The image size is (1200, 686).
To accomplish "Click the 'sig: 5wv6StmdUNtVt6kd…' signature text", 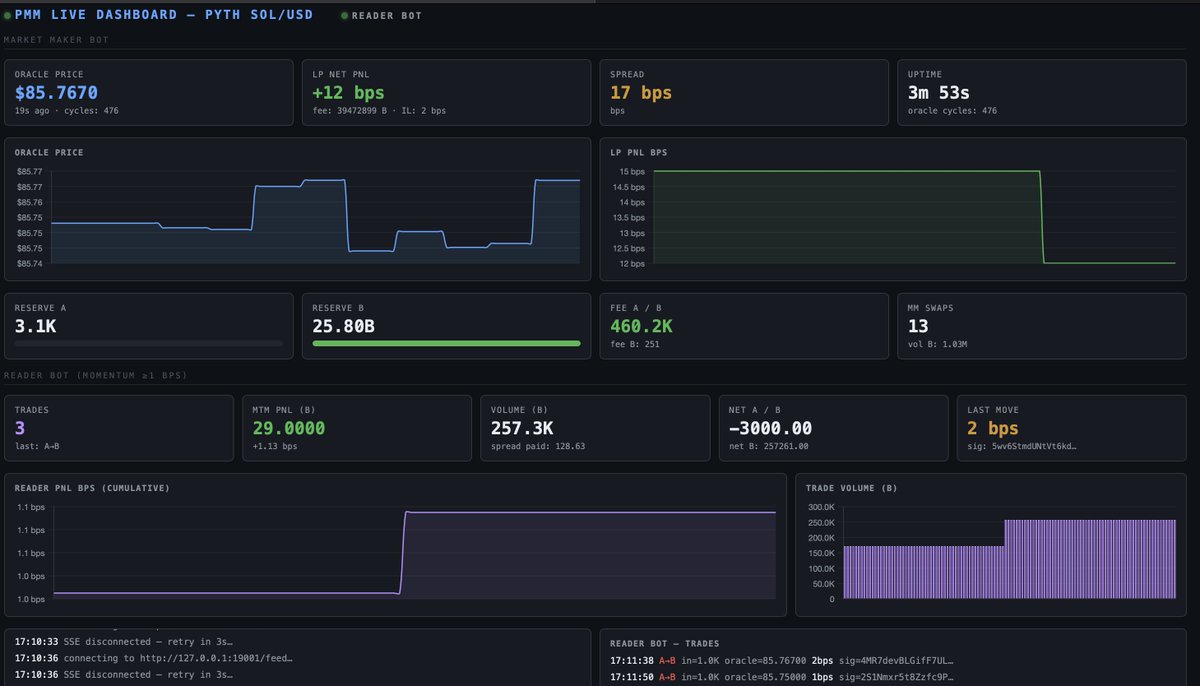I will (x=1020, y=446).
